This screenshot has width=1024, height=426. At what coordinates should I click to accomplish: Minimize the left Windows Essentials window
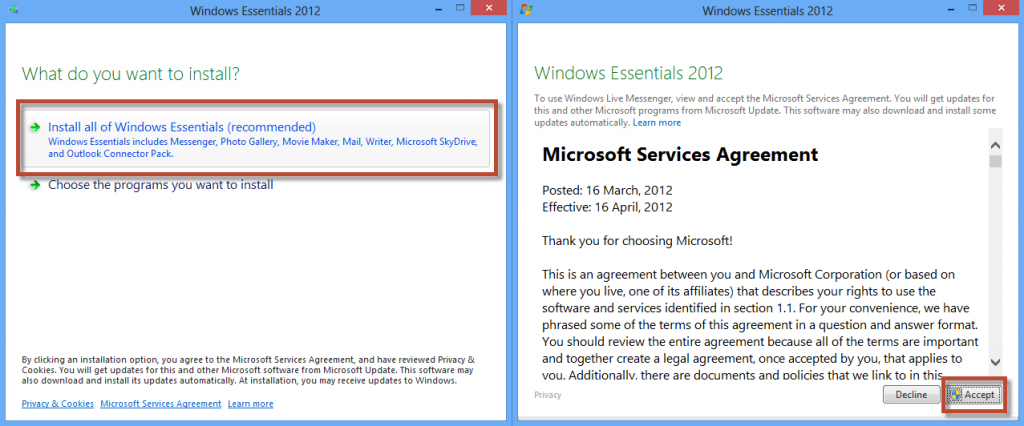[x=439, y=8]
